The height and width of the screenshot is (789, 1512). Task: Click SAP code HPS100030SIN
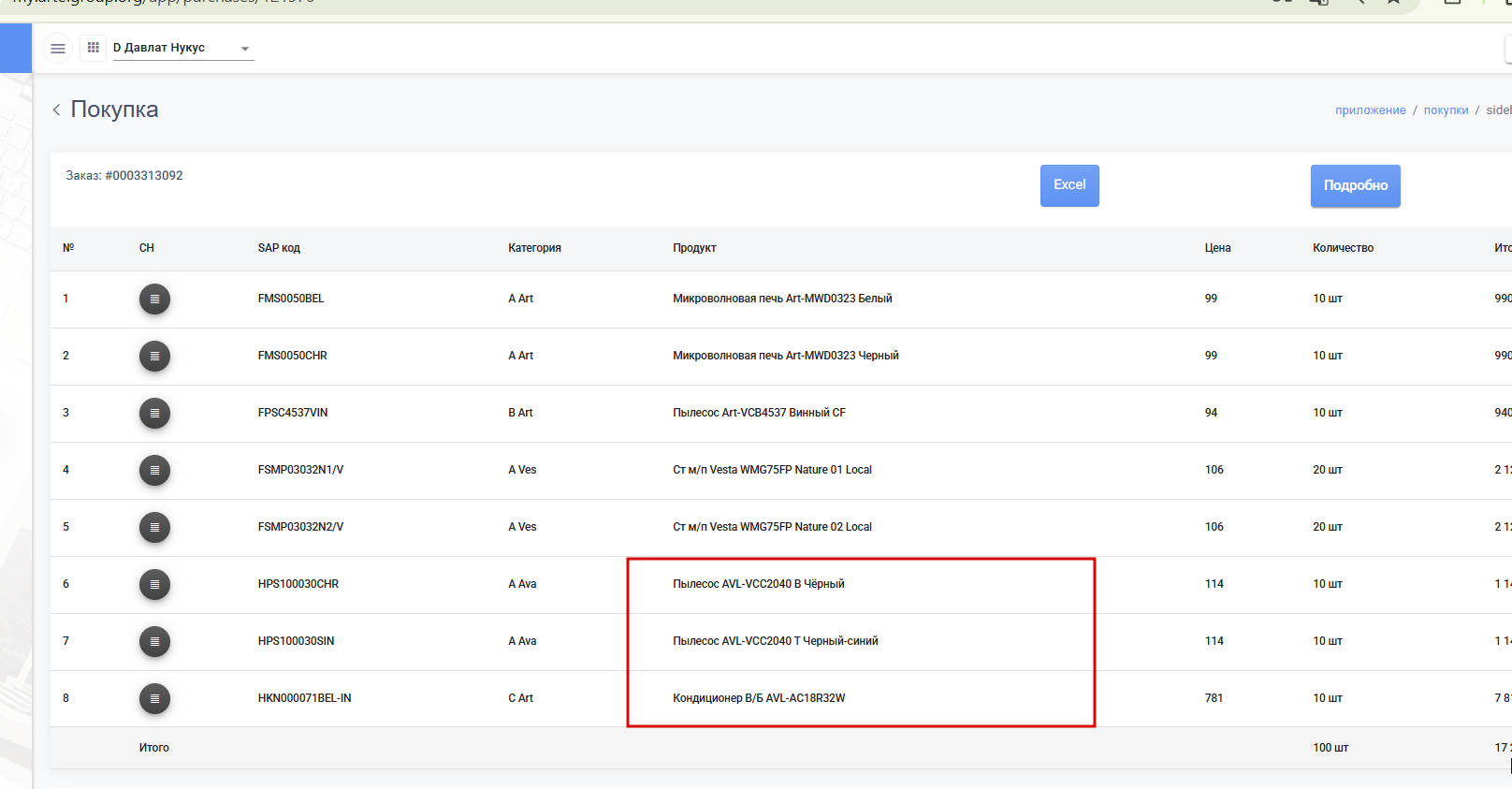[x=296, y=641]
